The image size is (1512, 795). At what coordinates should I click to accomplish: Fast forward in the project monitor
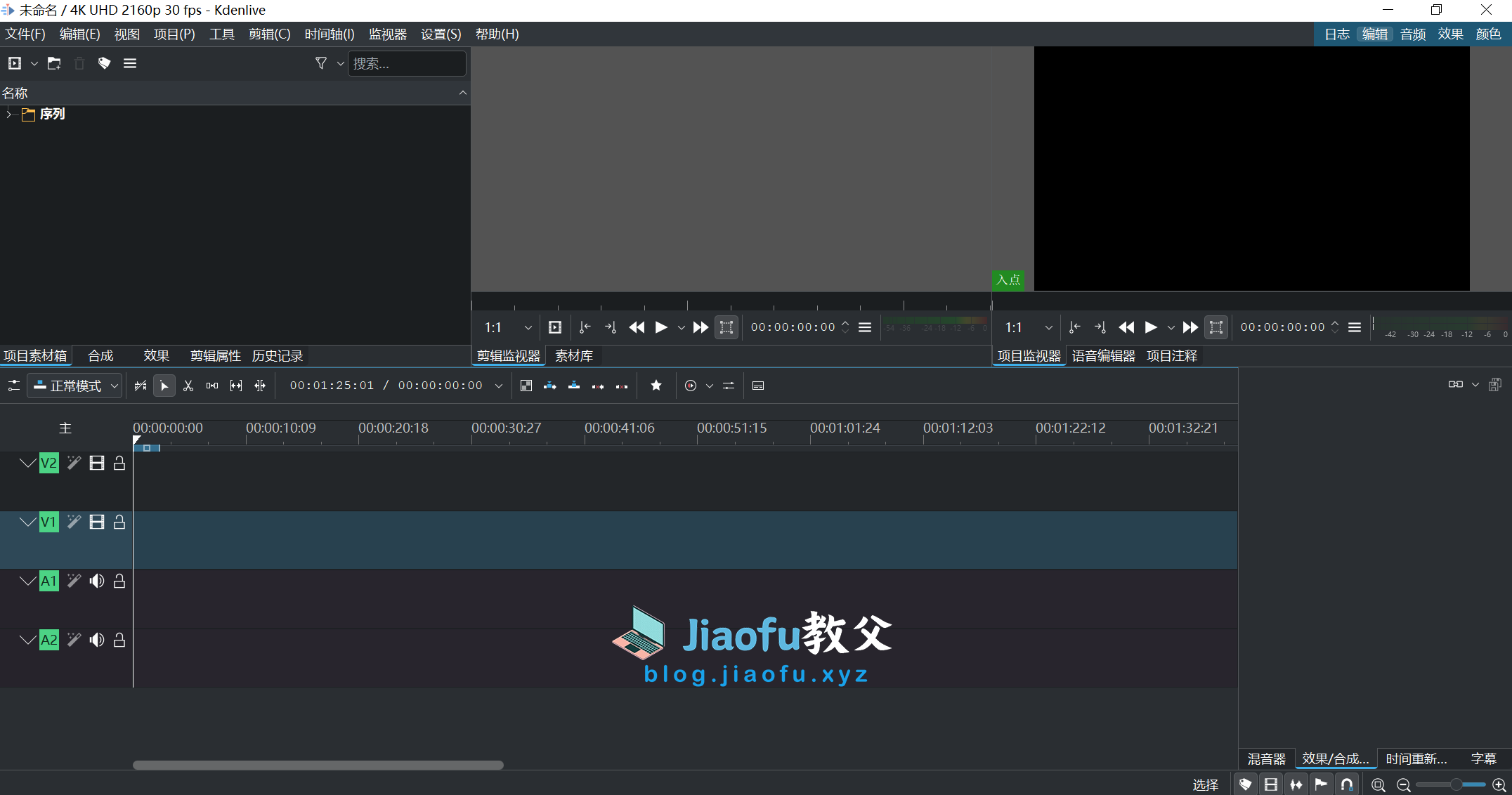(x=1190, y=327)
